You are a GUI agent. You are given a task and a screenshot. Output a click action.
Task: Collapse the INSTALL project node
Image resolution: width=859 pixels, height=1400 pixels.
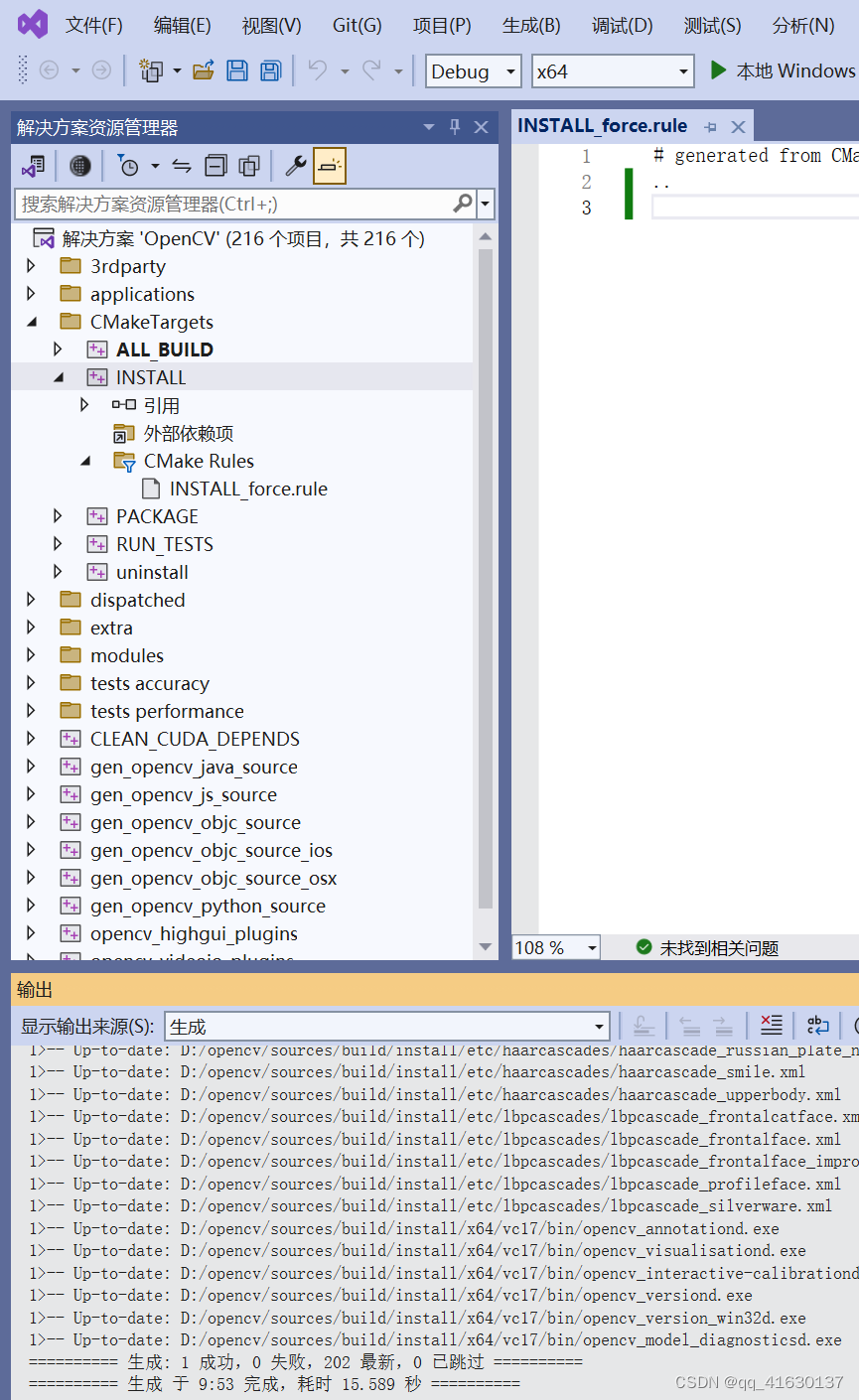click(58, 377)
